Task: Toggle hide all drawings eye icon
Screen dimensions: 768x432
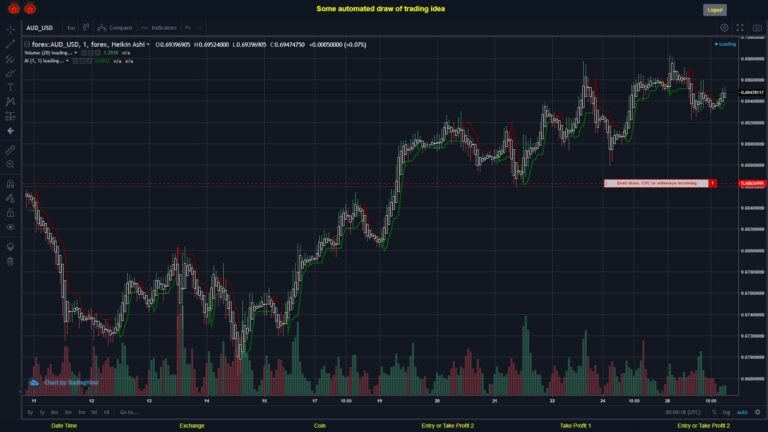Action: click(10, 227)
